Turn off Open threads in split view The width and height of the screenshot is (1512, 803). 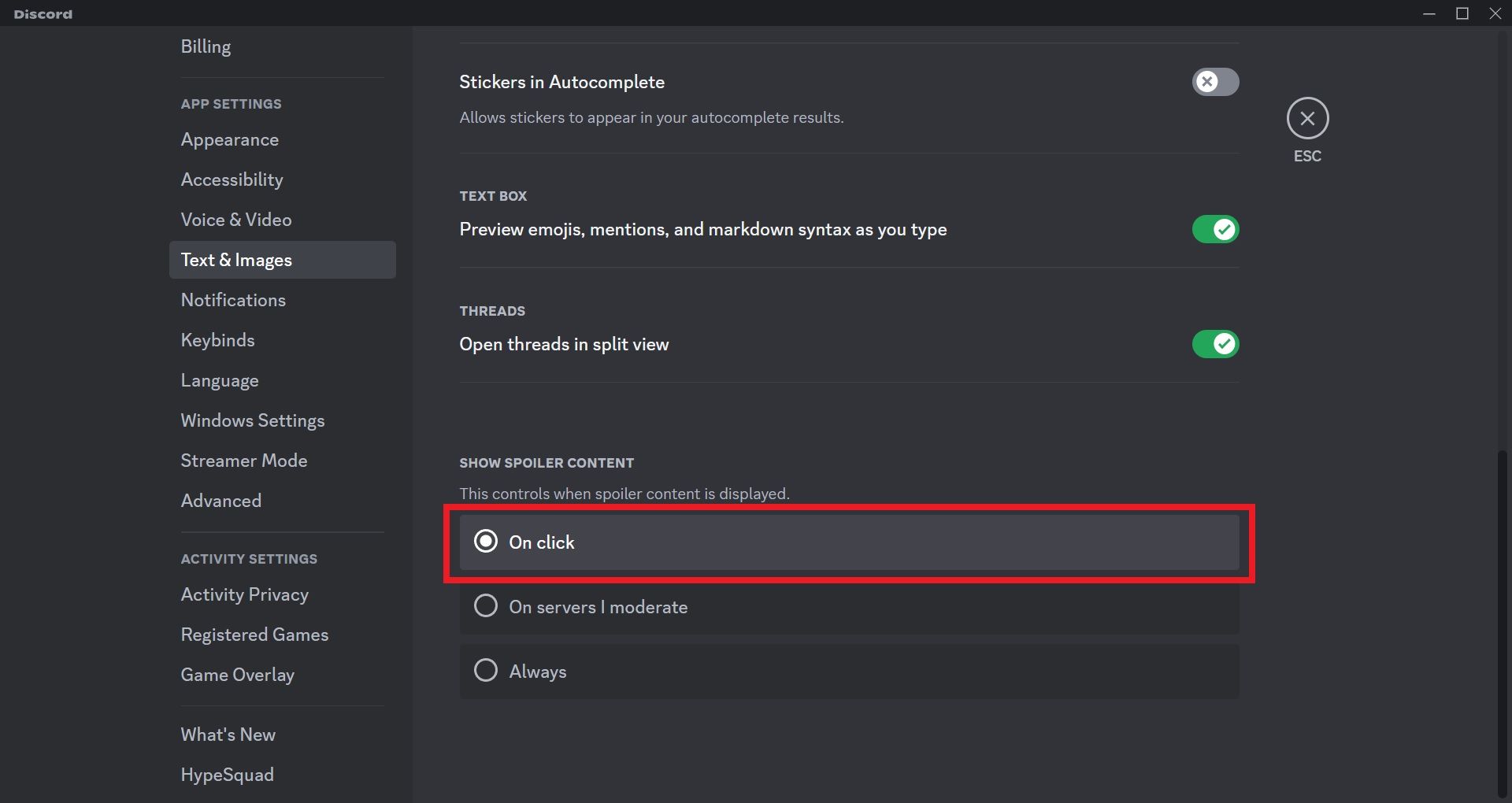point(1214,344)
